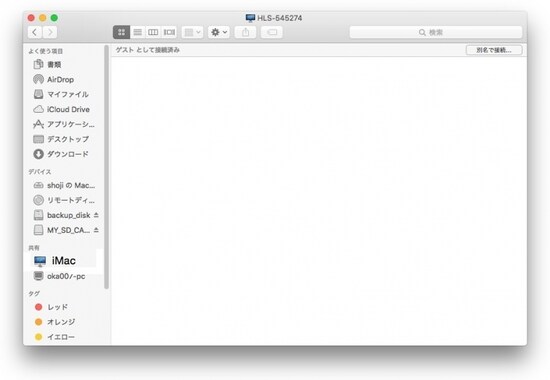Click the 別名で接続 button
This screenshot has height=380, width=550.
[494, 50]
